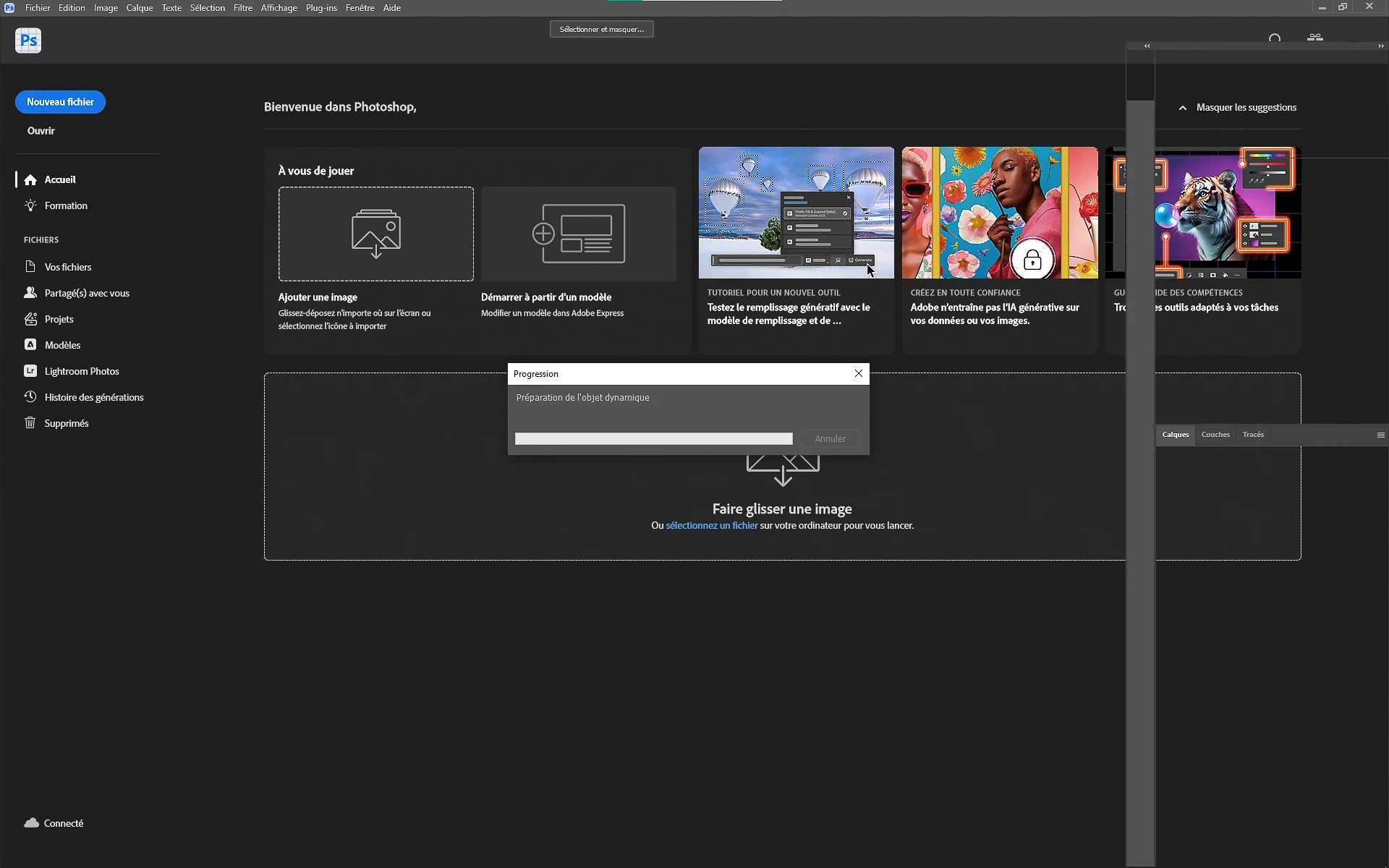1389x868 pixels.
Task: Expand panels with left double-arrow
Action: click(1147, 46)
